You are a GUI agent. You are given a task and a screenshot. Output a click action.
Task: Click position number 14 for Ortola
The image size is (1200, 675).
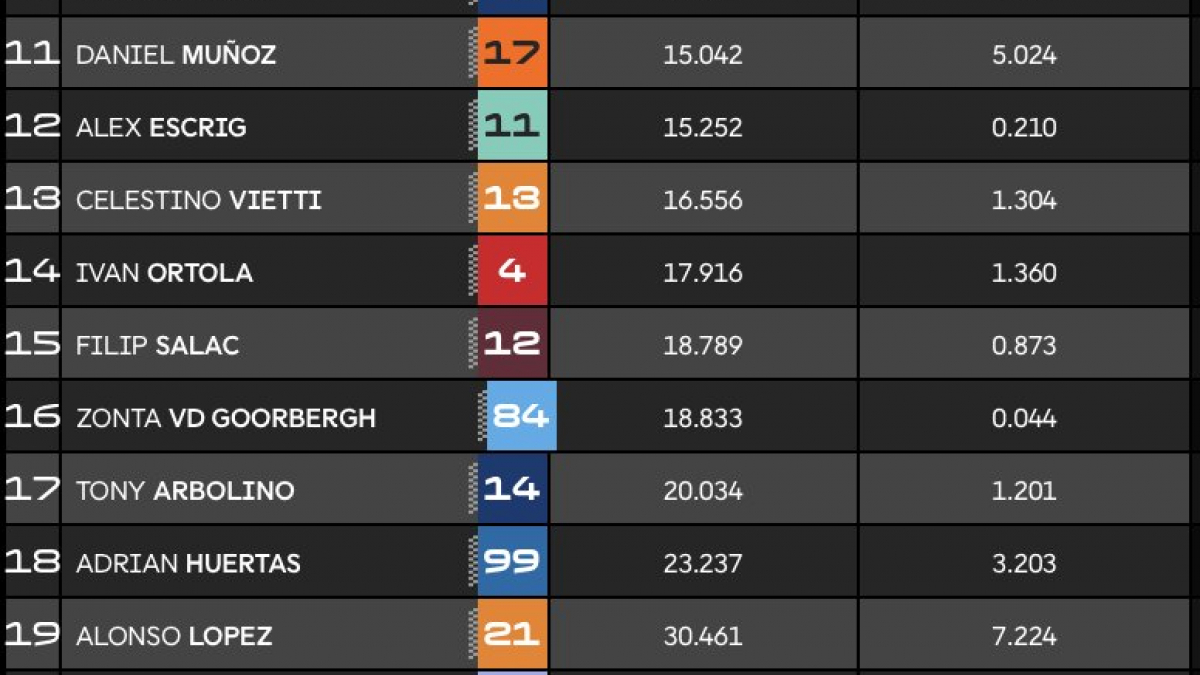pyautogui.click(x=32, y=271)
